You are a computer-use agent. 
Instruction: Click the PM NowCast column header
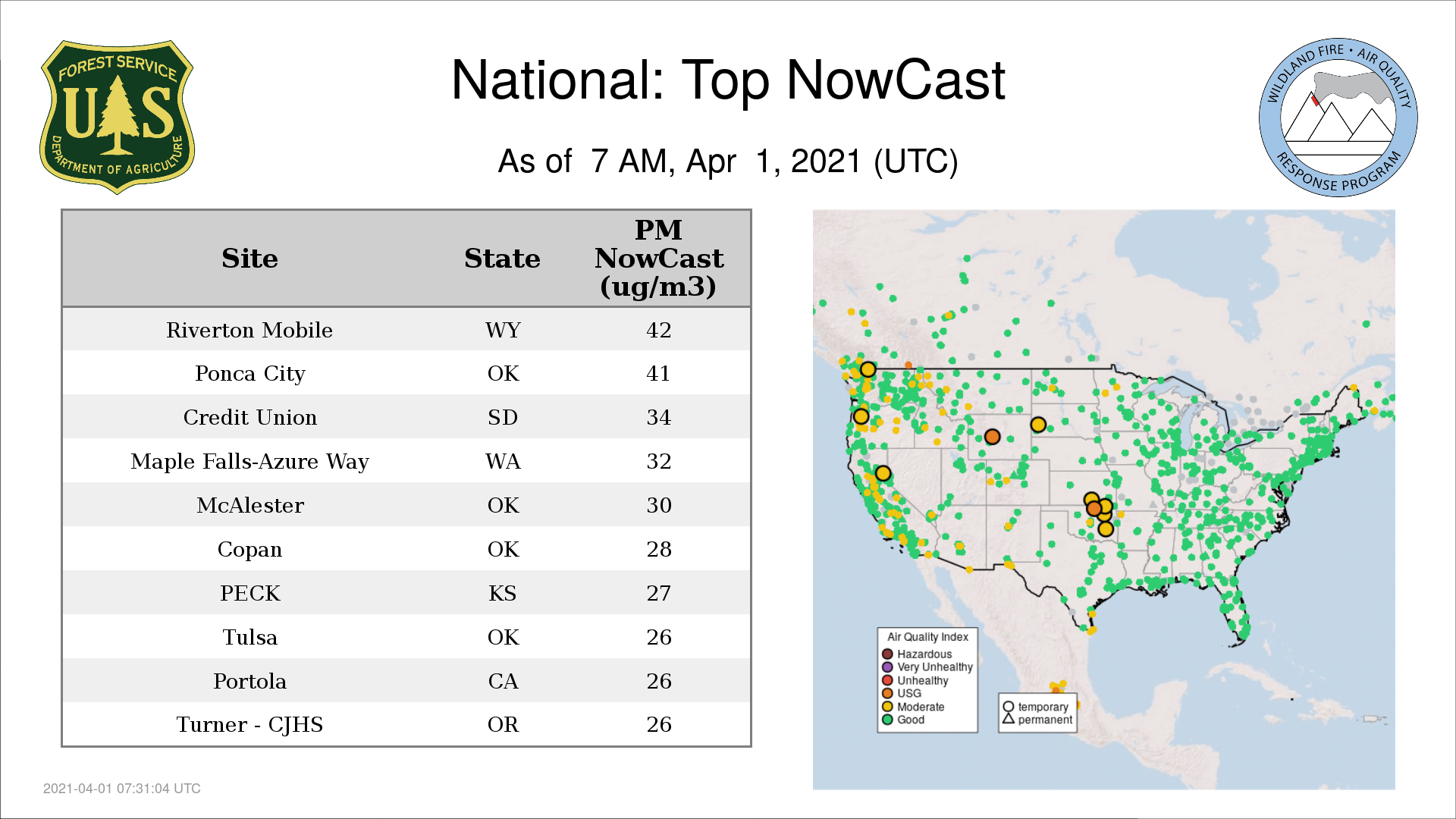[658, 259]
